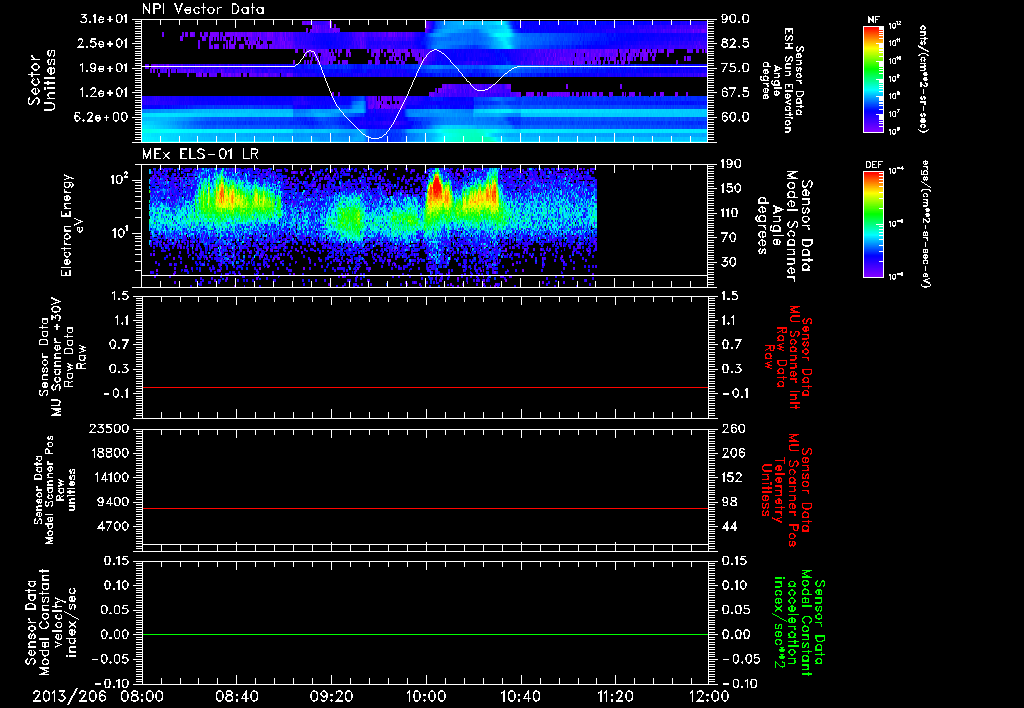
Task: Select the DEF color scale bar
Action: pyautogui.click(x=874, y=225)
